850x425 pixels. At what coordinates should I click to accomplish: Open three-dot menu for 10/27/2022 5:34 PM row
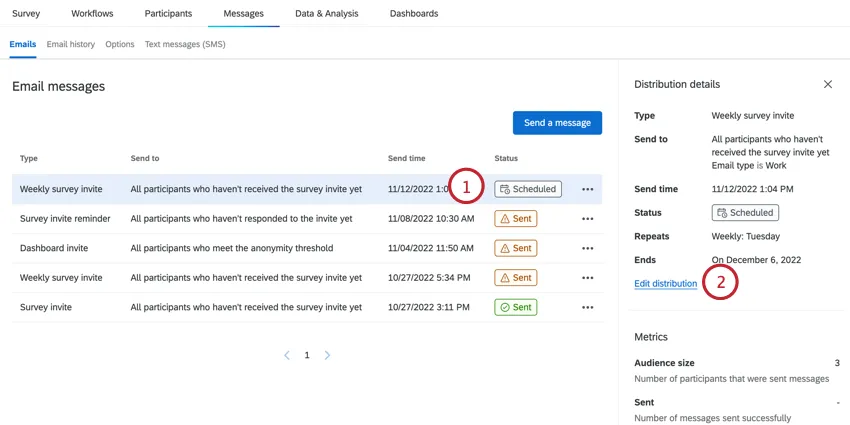587,278
